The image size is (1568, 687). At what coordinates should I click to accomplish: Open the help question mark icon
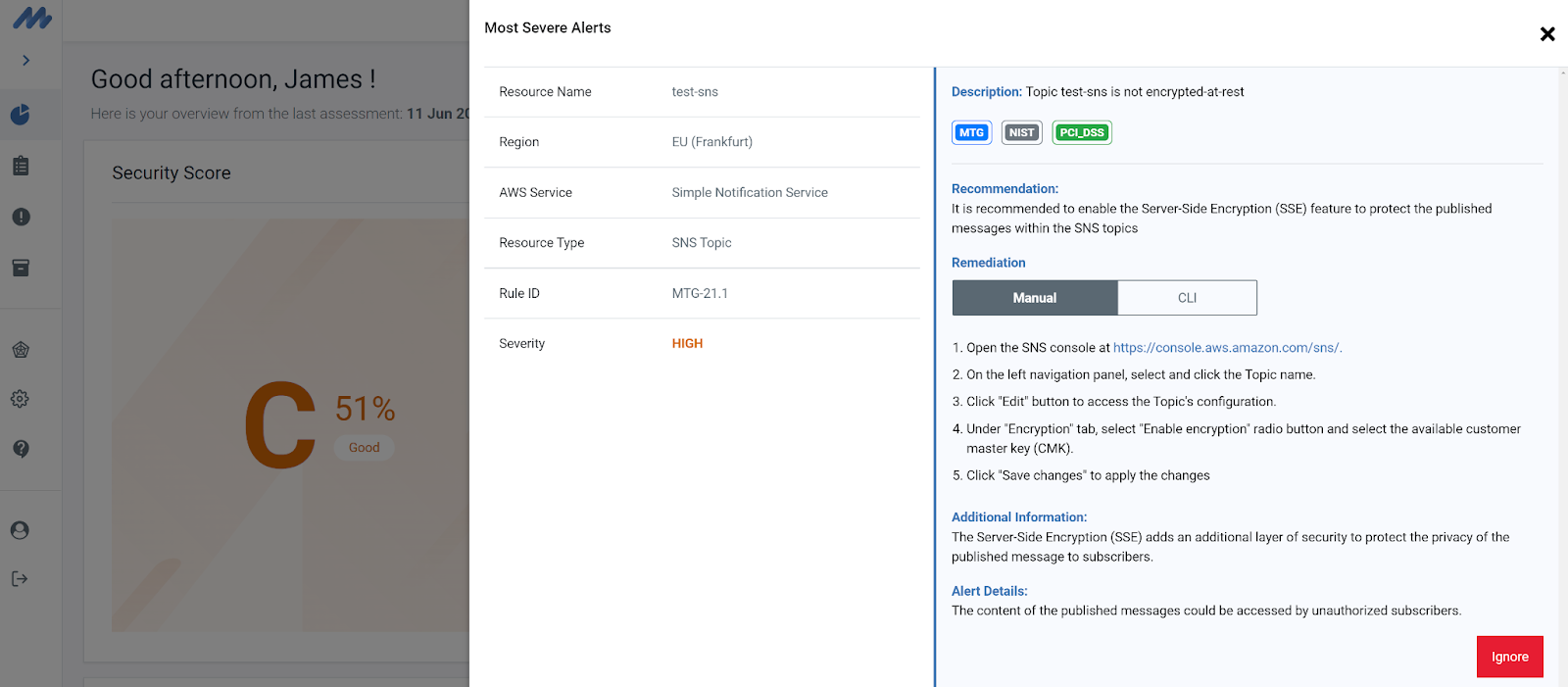click(x=21, y=449)
